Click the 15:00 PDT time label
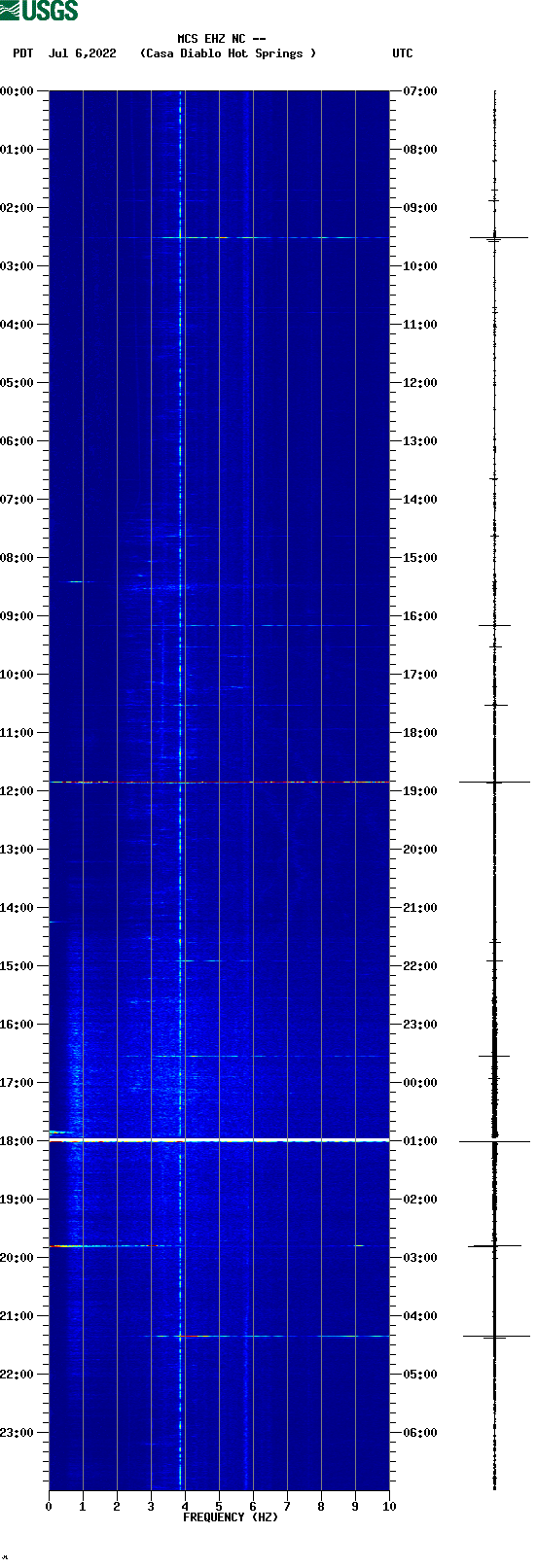 [x=17, y=966]
